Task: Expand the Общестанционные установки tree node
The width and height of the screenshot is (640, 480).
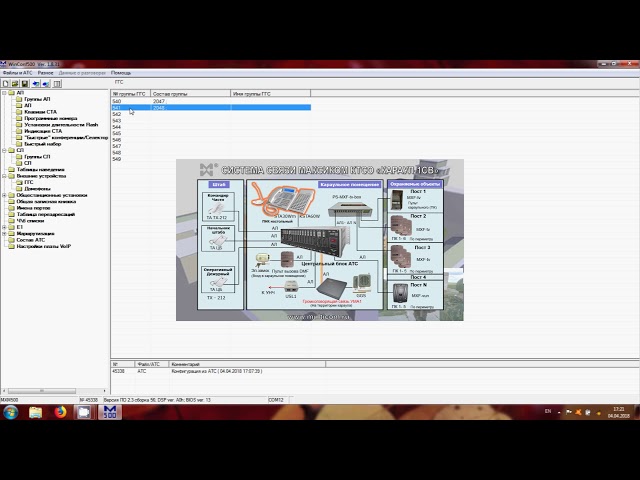Action: 4,195
